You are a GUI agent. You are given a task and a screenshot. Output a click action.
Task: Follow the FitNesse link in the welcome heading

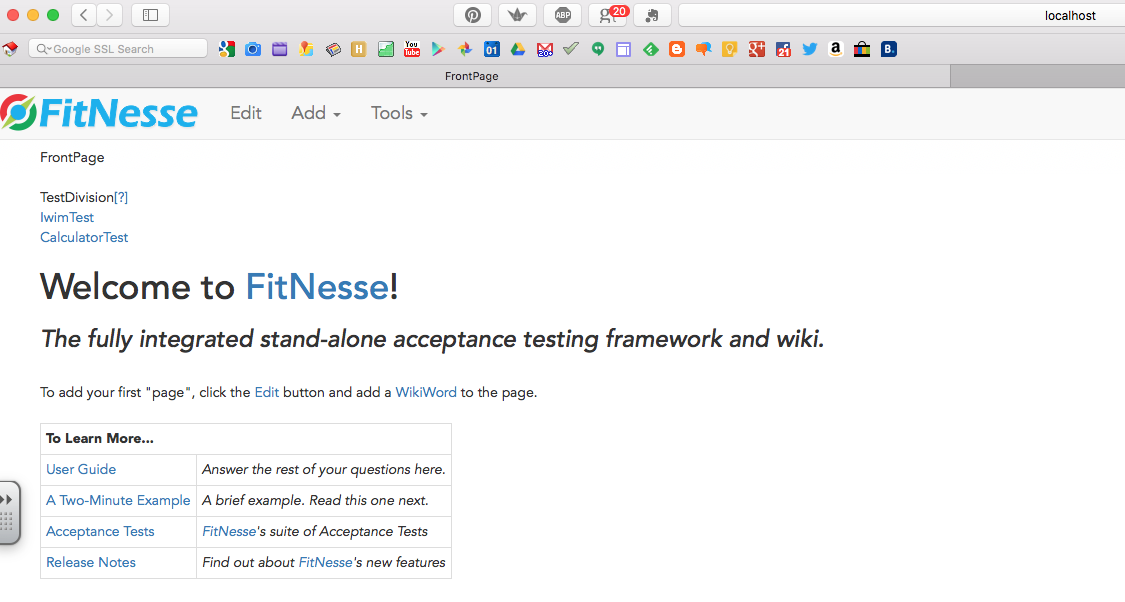[317, 287]
